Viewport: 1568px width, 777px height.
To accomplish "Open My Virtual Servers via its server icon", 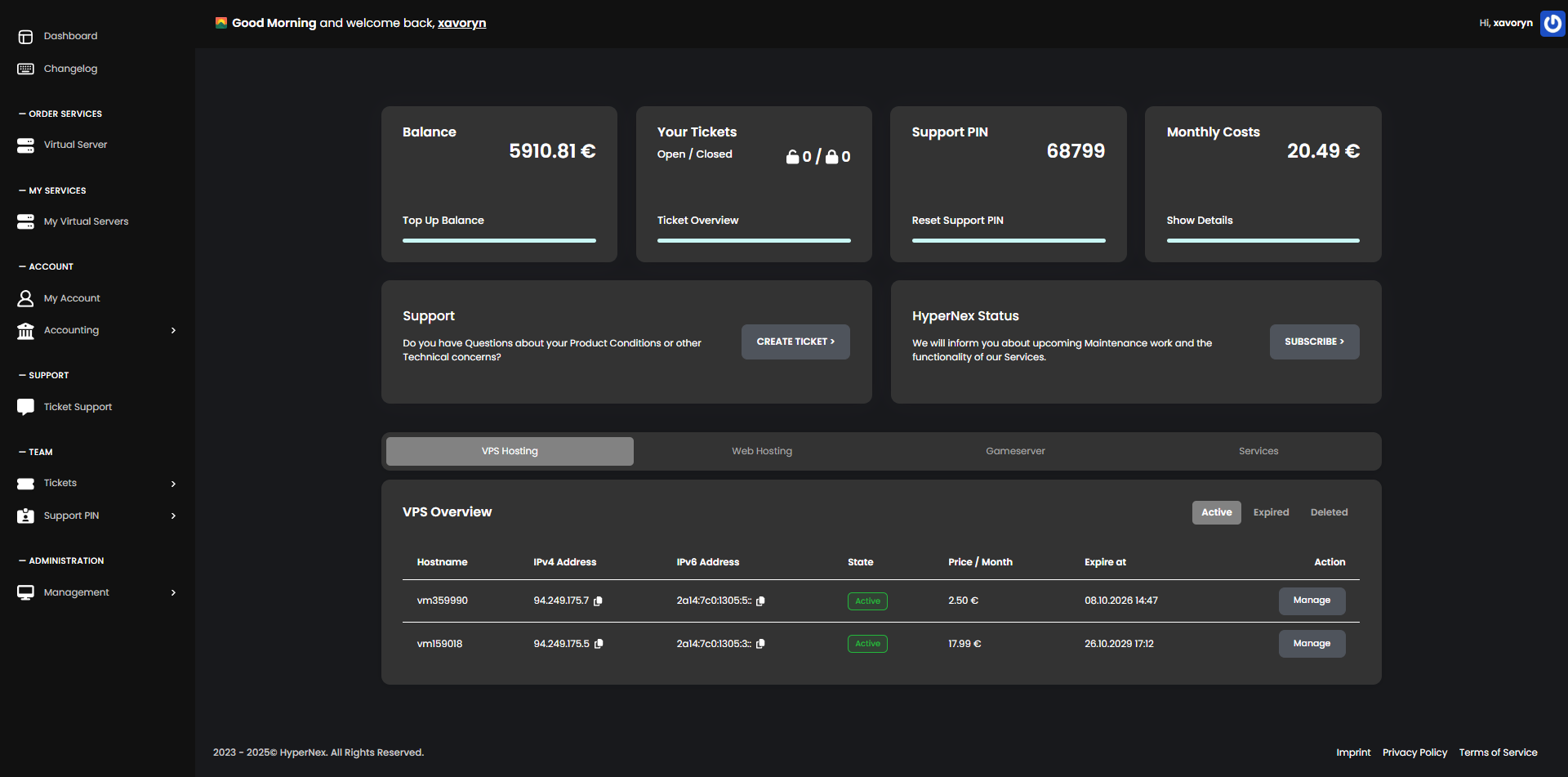I will pyautogui.click(x=24, y=221).
